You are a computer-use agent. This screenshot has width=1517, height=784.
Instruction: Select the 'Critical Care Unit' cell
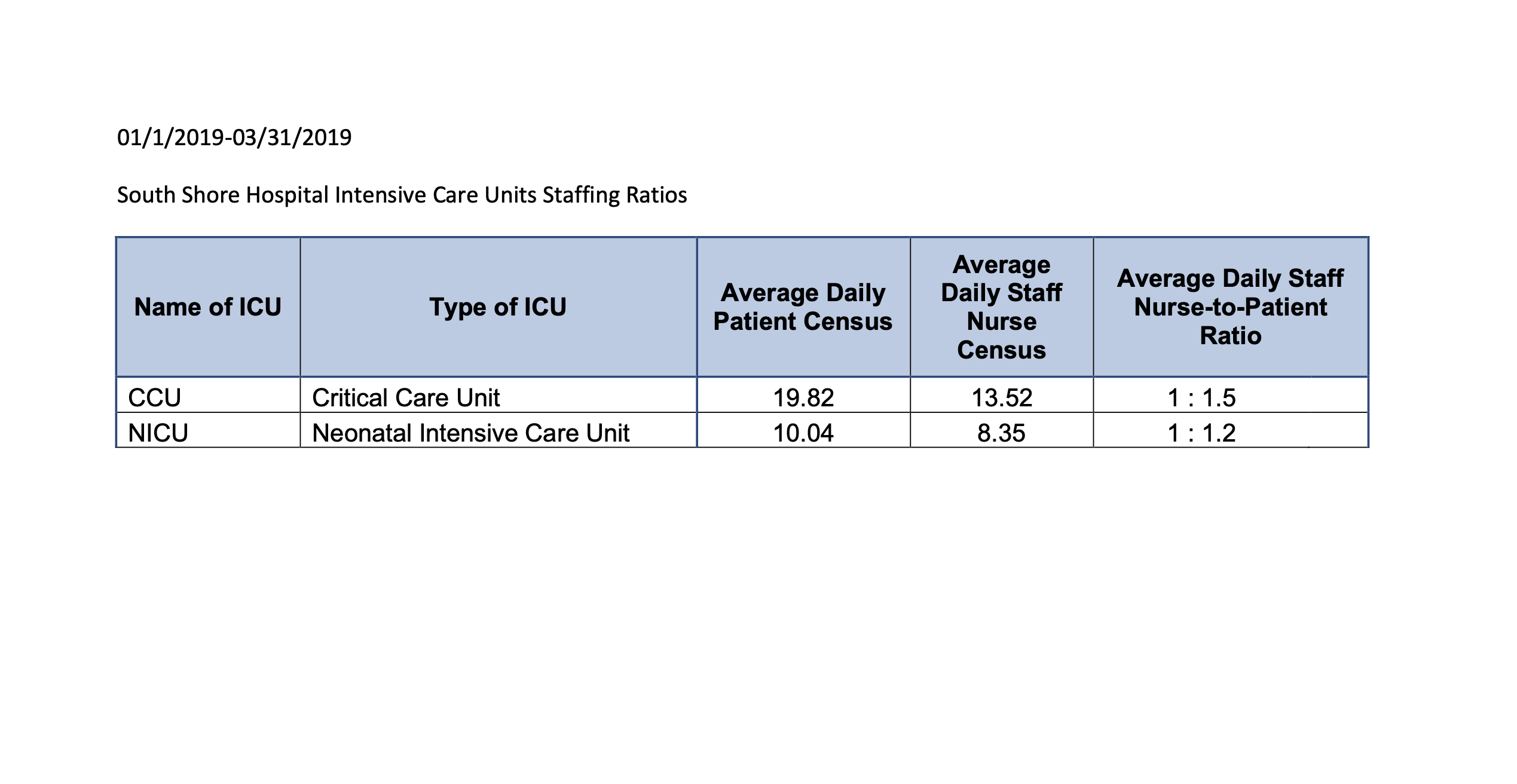tap(406, 398)
